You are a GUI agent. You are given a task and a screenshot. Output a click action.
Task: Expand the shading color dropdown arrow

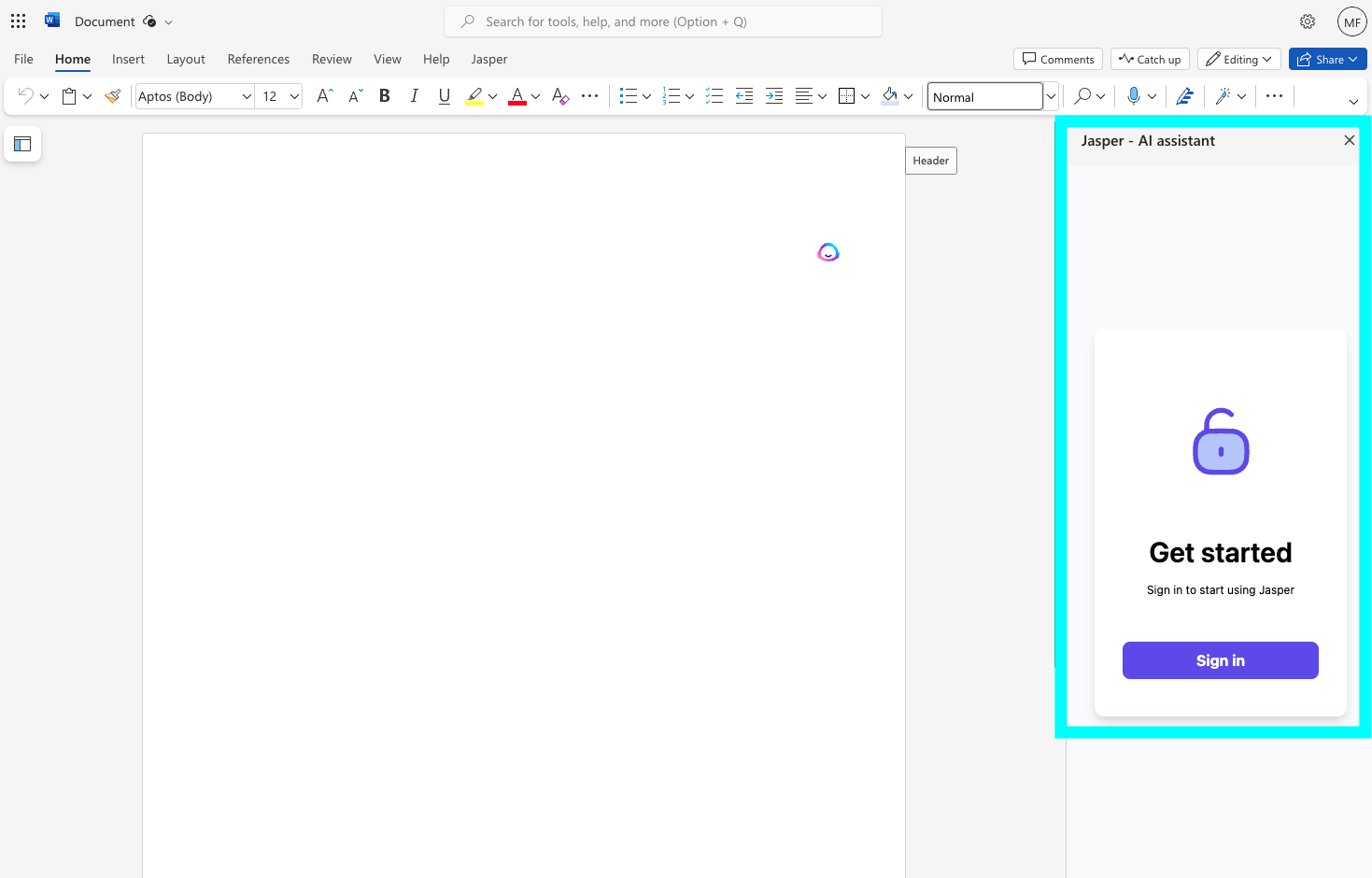908,96
